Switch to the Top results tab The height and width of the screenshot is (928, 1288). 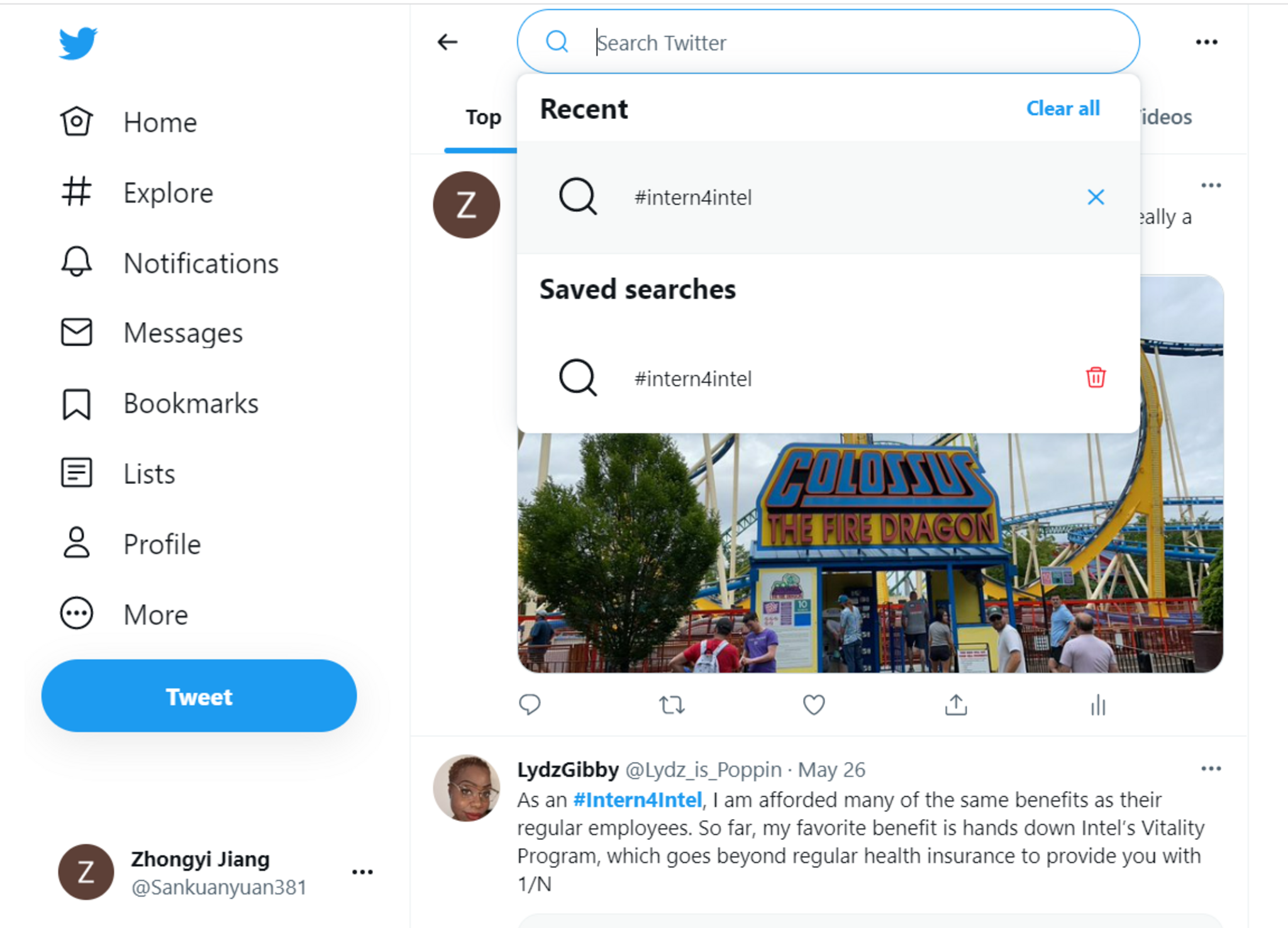click(483, 118)
